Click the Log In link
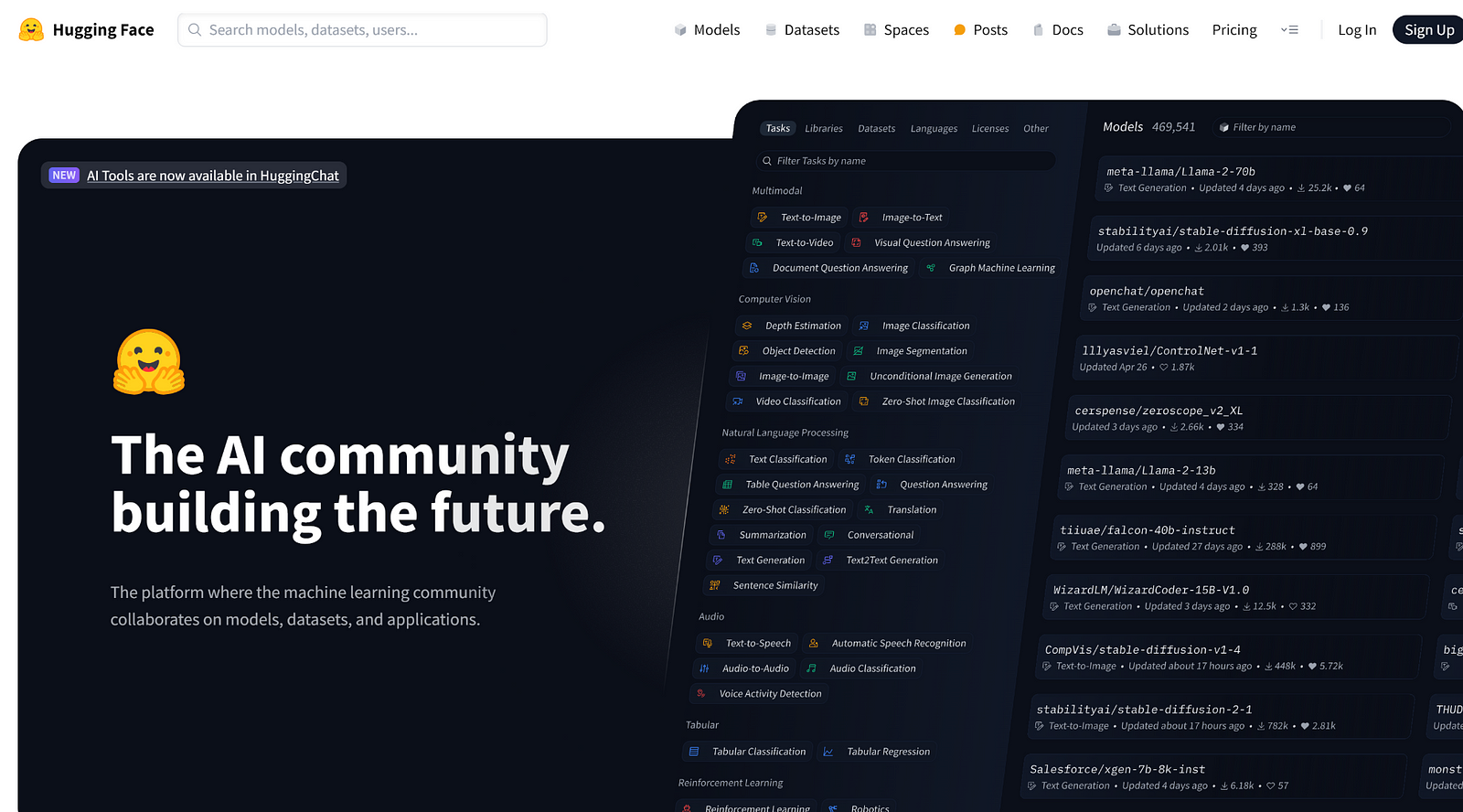This screenshot has height=812, width=1463. (x=1357, y=30)
